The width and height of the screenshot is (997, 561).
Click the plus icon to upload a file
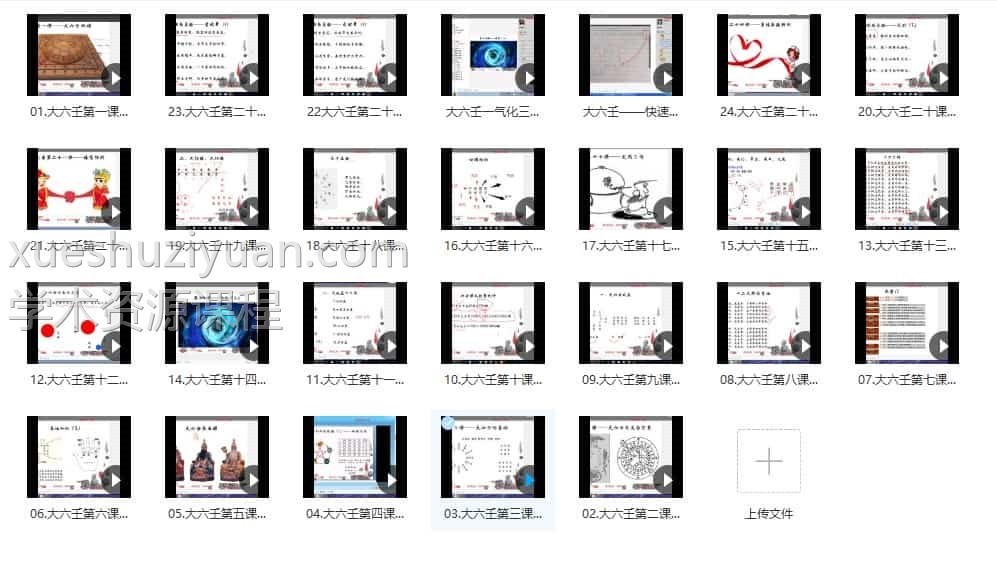click(768, 461)
